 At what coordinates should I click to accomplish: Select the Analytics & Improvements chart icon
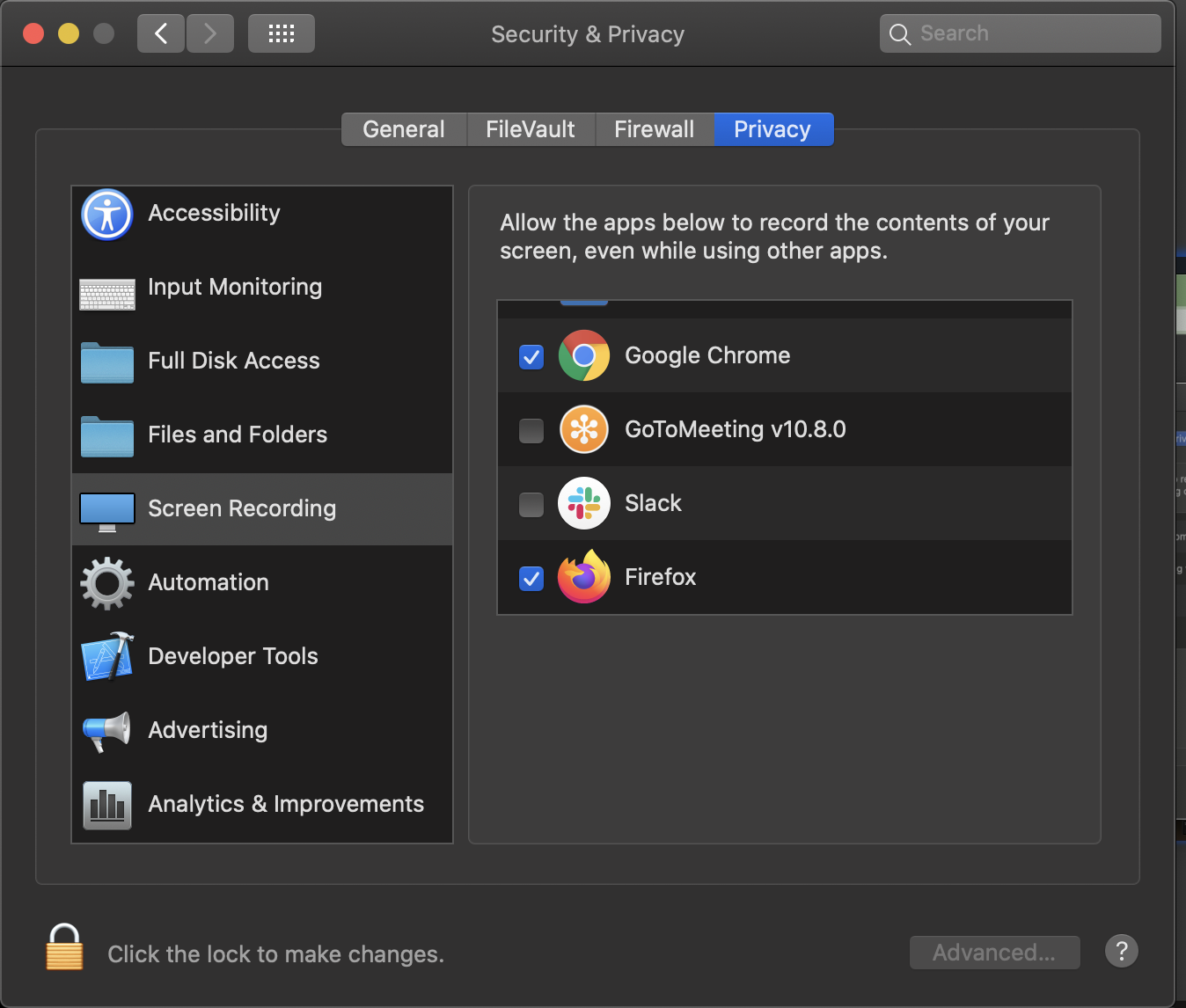coord(106,805)
